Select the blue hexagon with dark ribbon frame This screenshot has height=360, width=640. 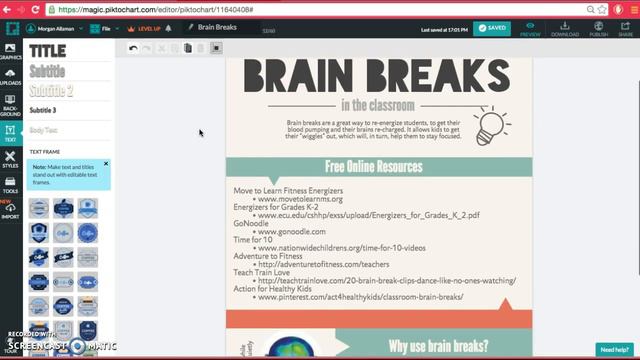(39, 257)
